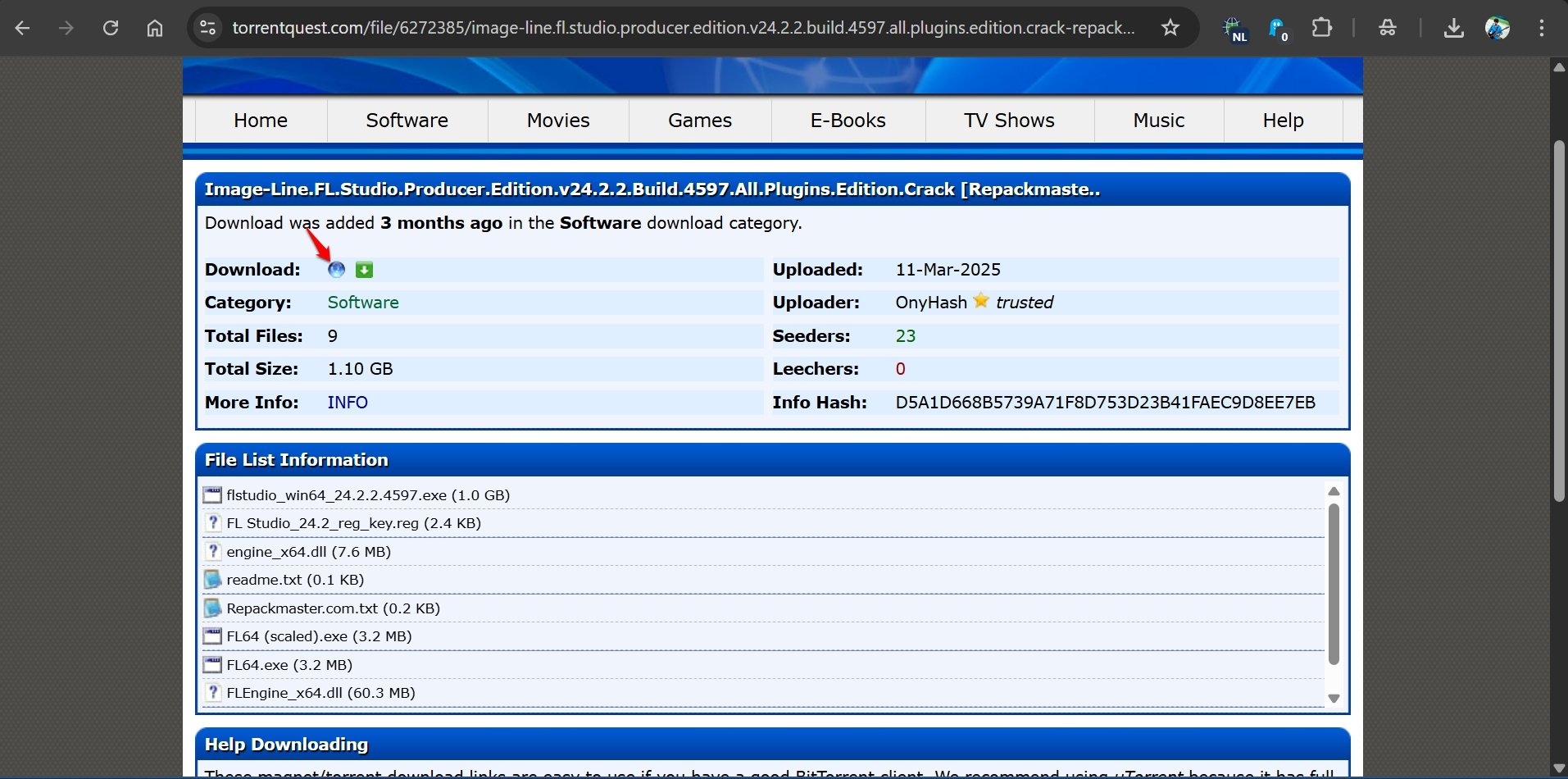Open browser downloads tray
Viewport: 1568px width, 779px height.
pos(1454,28)
